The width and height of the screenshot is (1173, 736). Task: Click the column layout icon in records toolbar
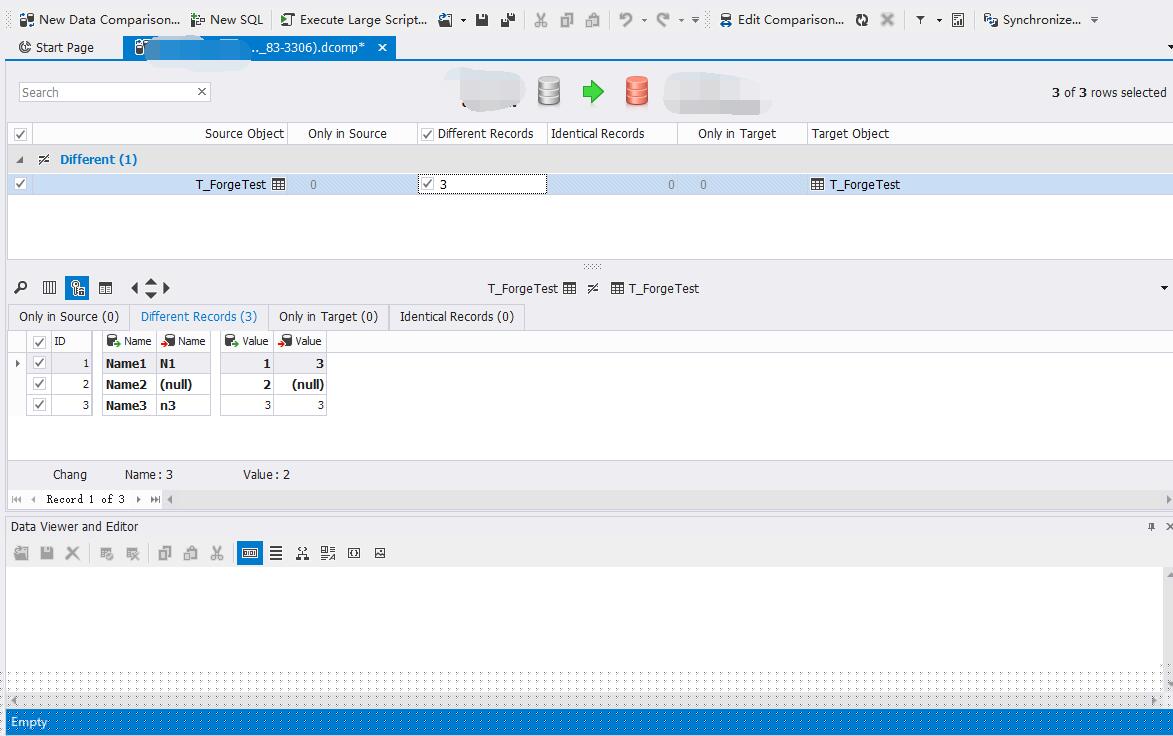[49, 288]
